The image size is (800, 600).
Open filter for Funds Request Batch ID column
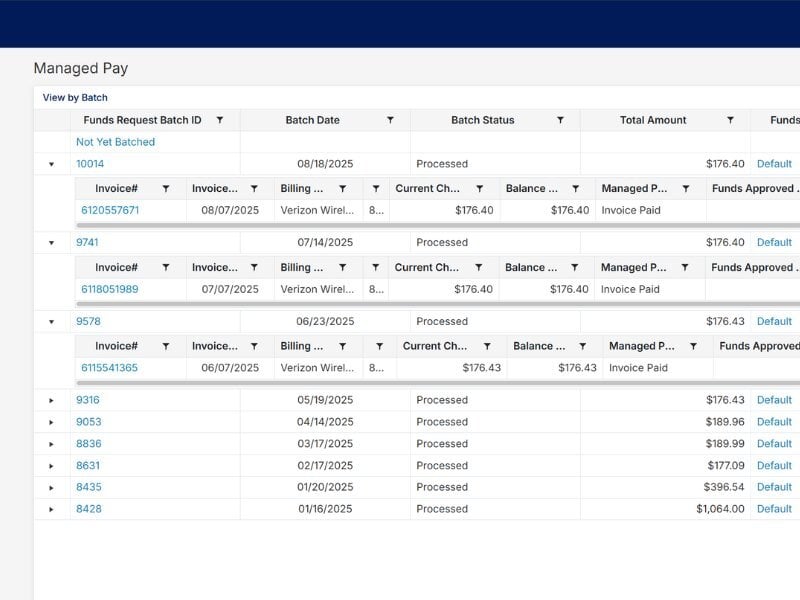[220, 120]
